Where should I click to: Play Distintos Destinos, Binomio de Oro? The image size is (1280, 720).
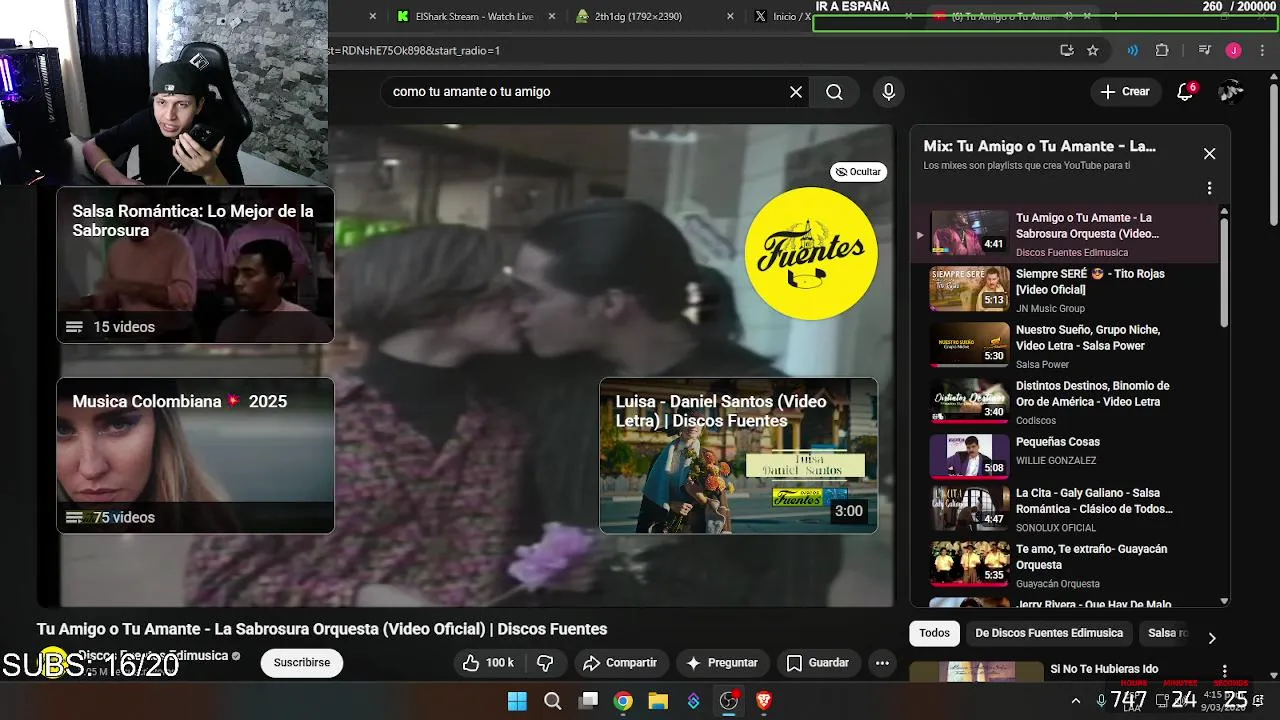point(1065,402)
